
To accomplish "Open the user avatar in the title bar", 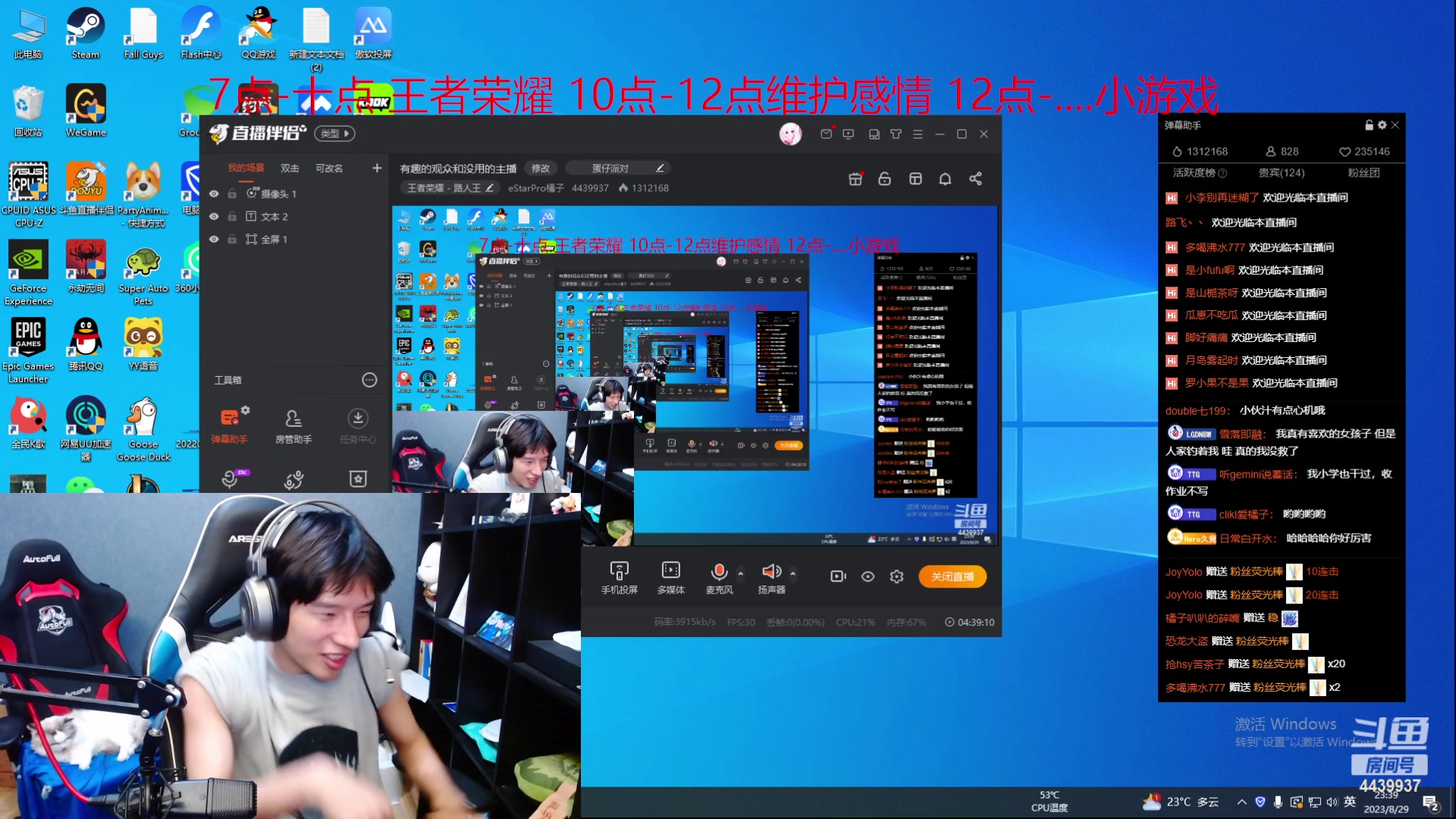I will pos(790,134).
